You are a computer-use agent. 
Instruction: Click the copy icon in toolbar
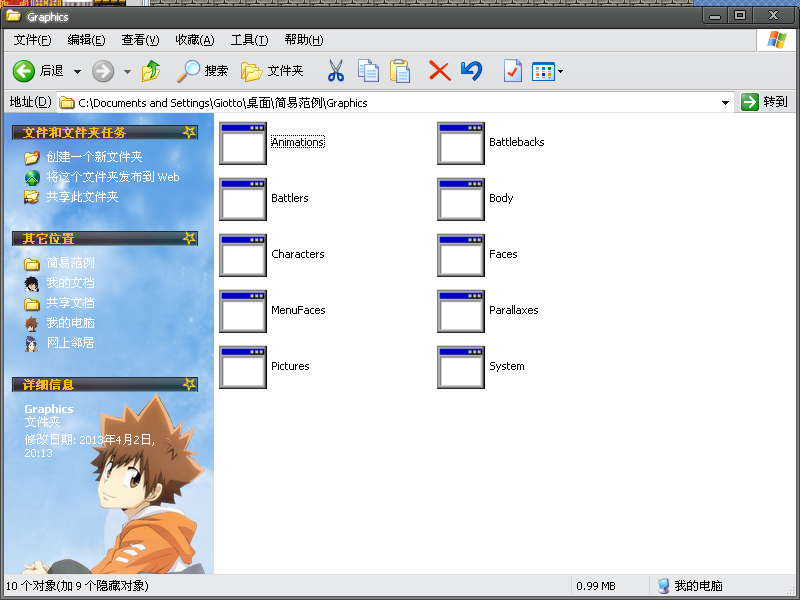[x=368, y=71]
